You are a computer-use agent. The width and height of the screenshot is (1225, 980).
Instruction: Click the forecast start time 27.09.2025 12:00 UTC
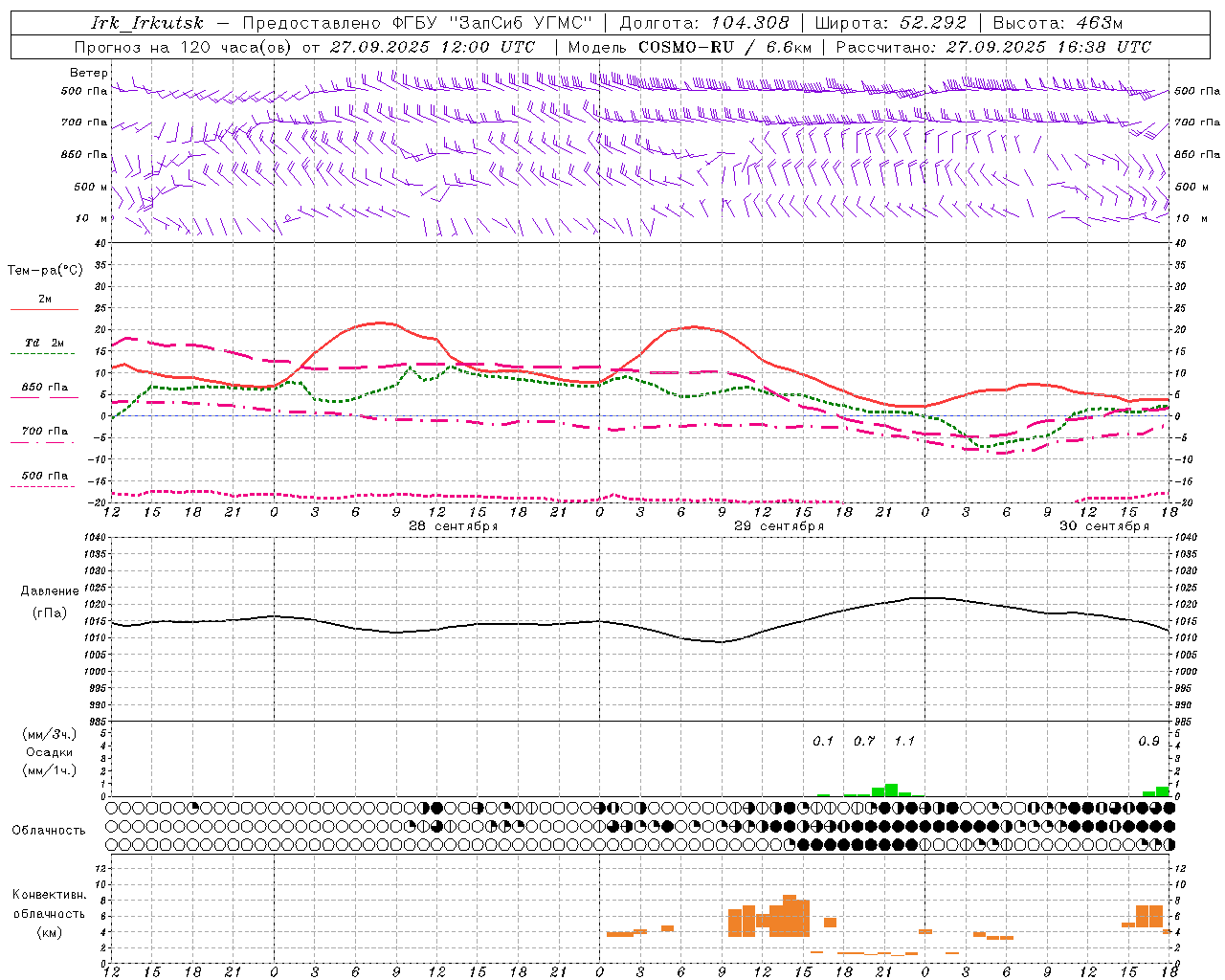pyautogui.click(x=433, y=47)
